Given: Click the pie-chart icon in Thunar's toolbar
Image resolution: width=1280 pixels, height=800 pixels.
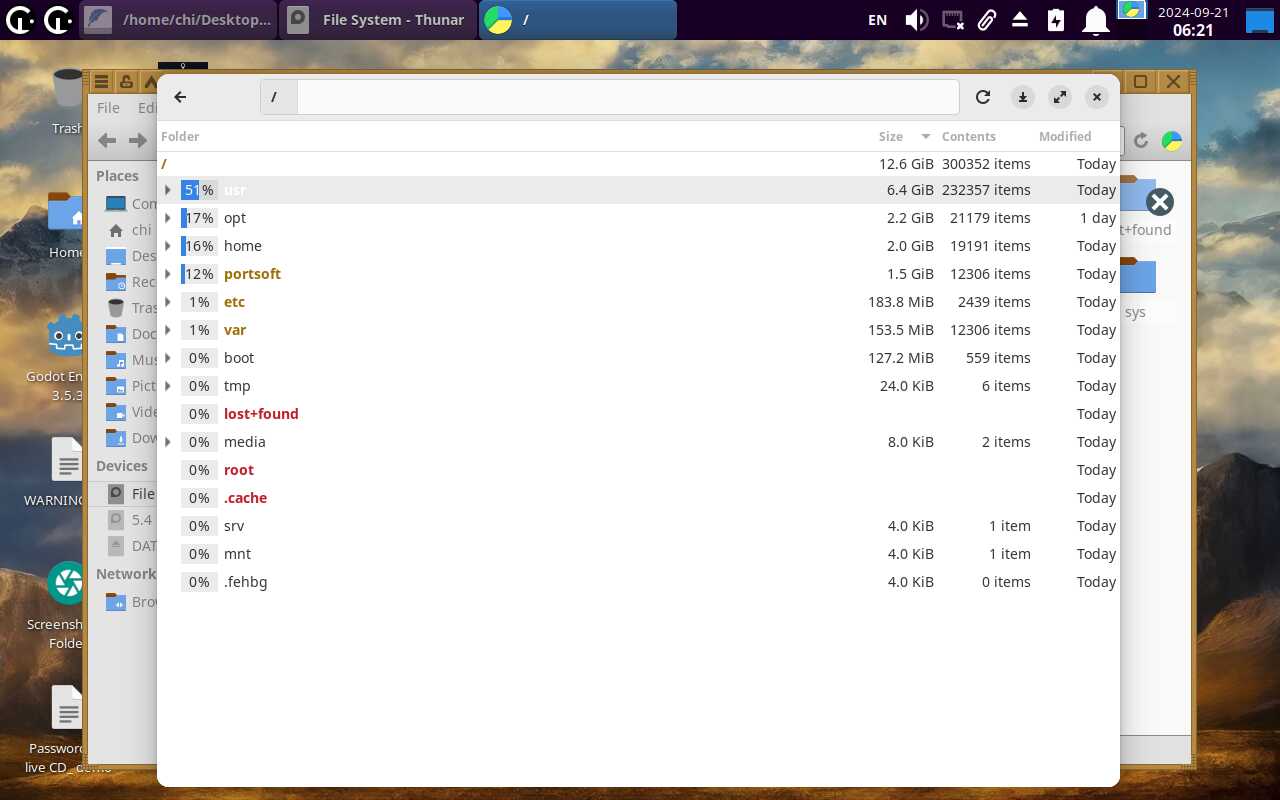Looking at the screenshot, I should point(1172,141).
